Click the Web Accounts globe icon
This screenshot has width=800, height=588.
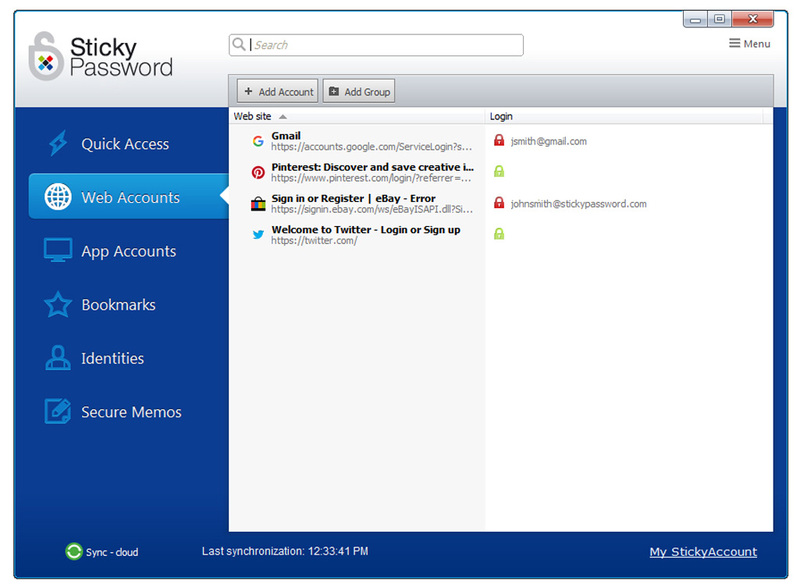click(x=58, y=197)
